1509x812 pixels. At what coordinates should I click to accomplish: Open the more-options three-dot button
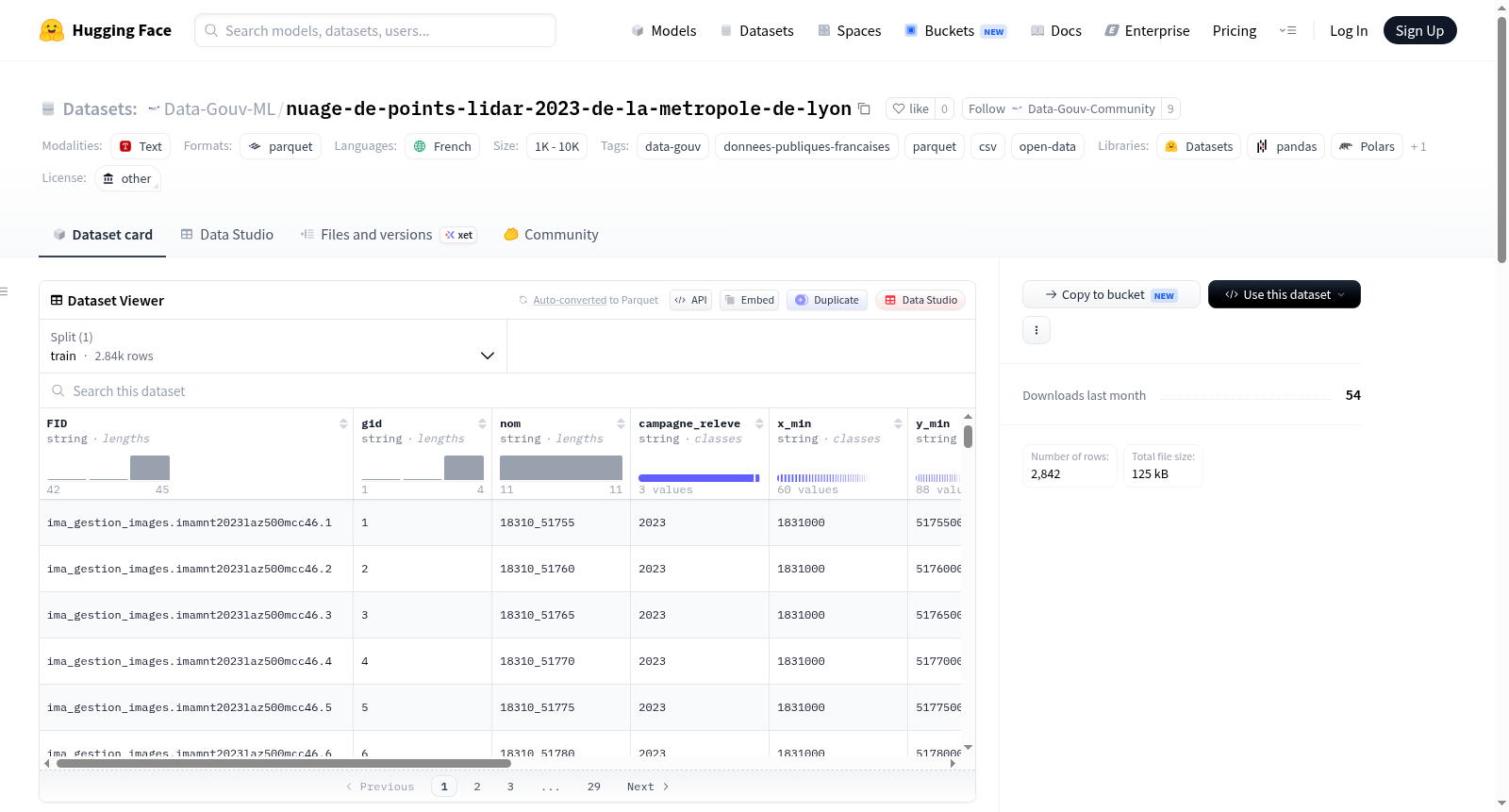1036,330
